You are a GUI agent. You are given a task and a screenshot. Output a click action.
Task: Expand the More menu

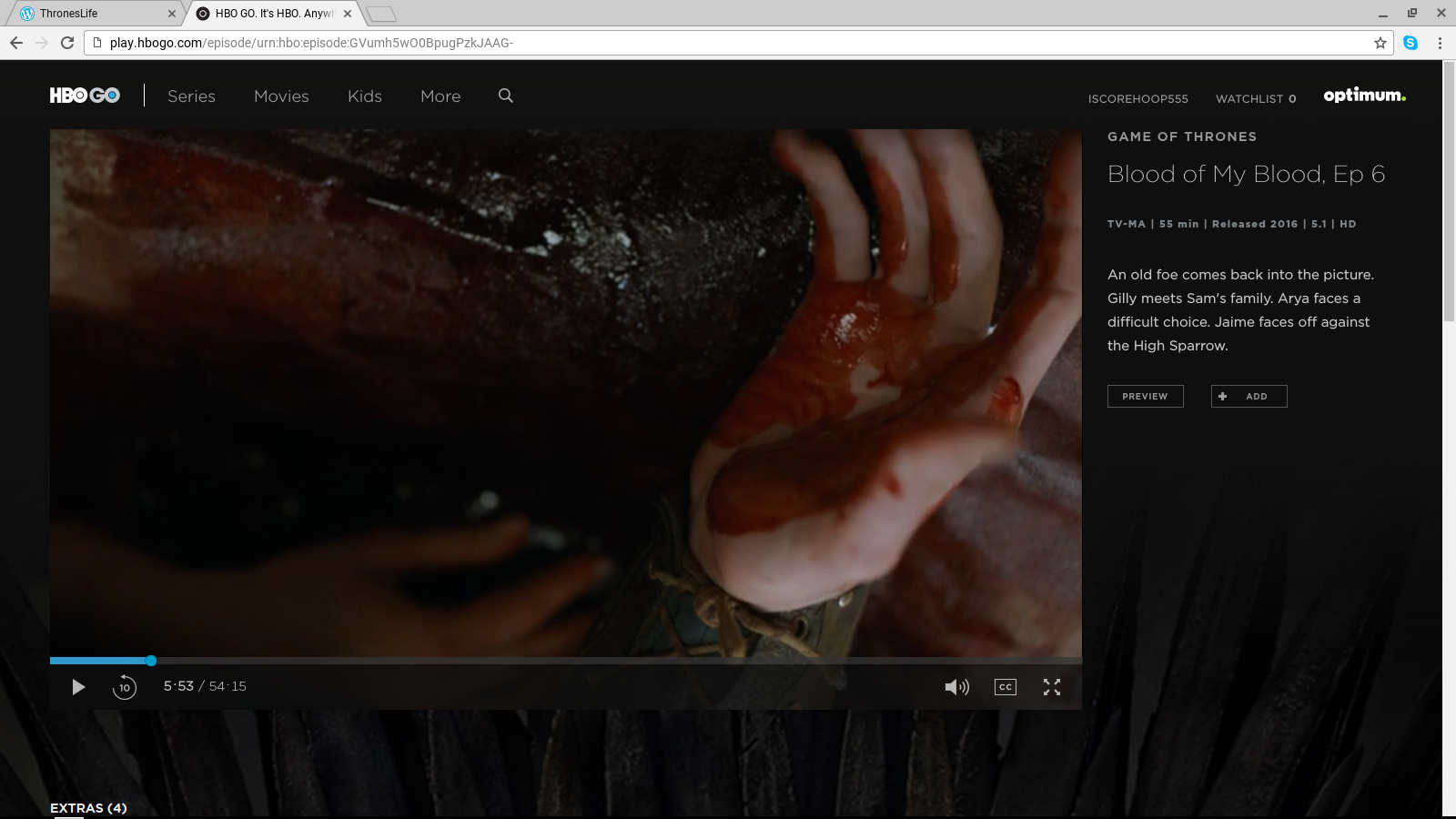coord(440,96)
